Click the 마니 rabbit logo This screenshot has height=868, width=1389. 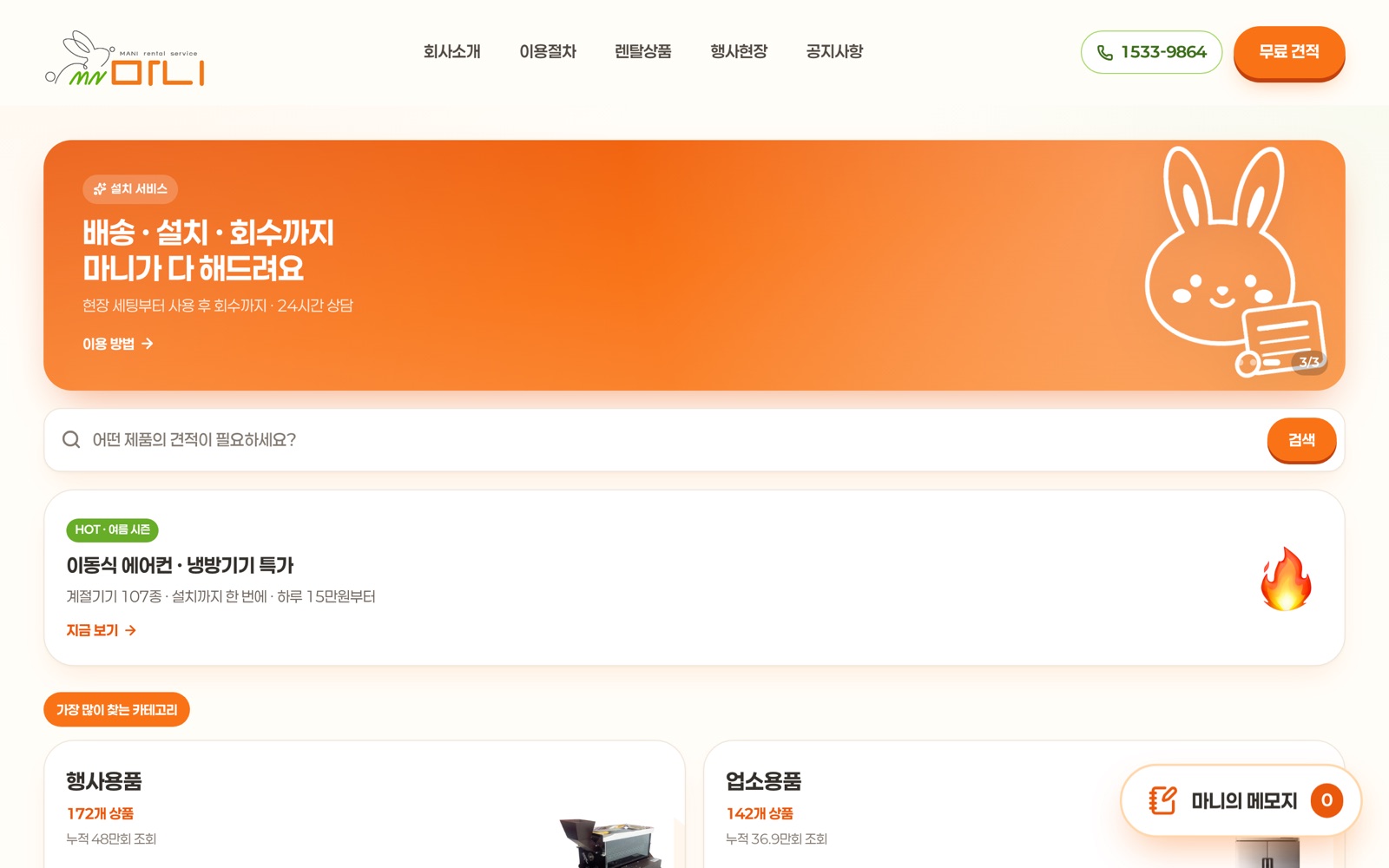pos(124,59)
